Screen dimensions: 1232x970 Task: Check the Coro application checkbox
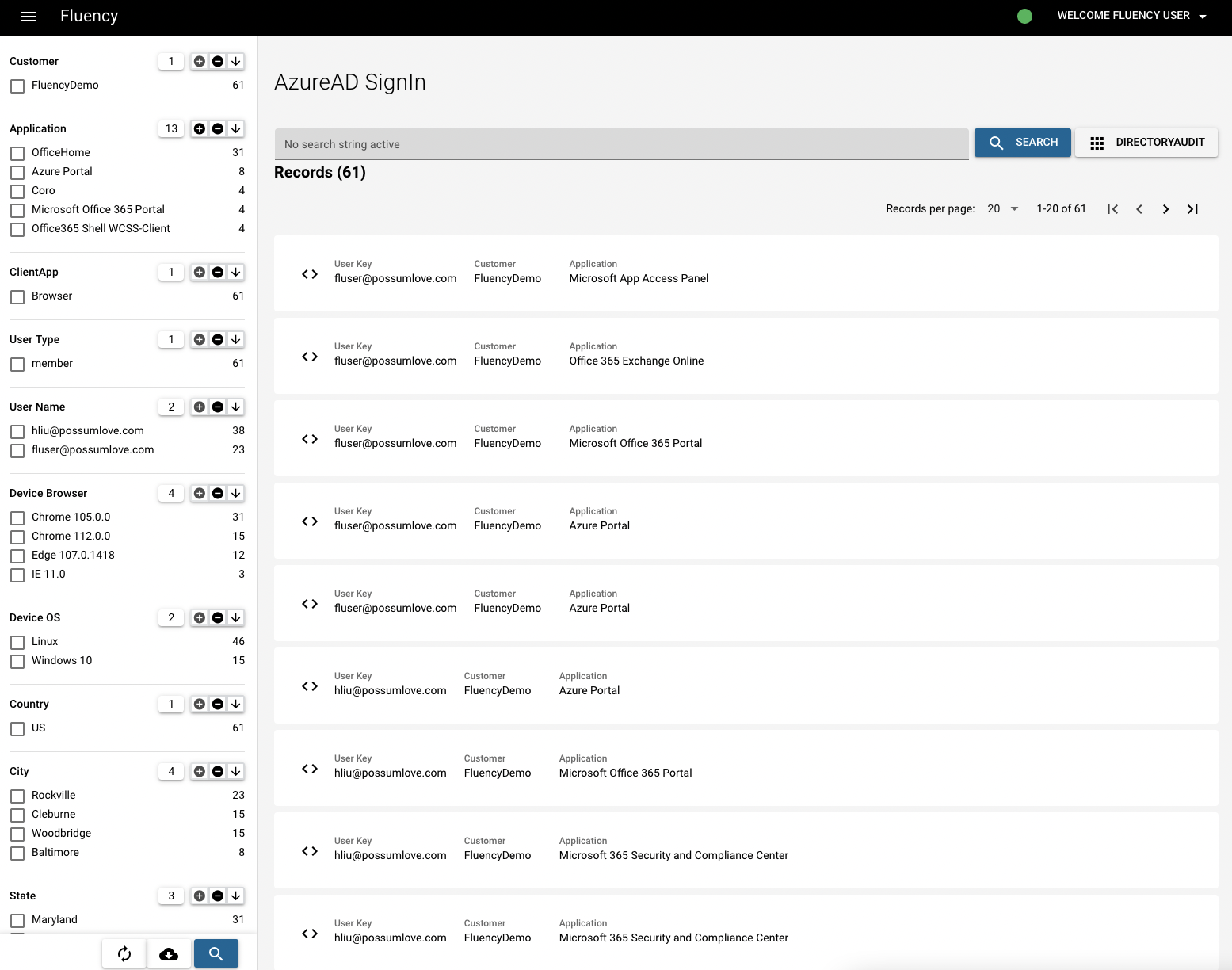pyautogui.click(x=17, y=192)
